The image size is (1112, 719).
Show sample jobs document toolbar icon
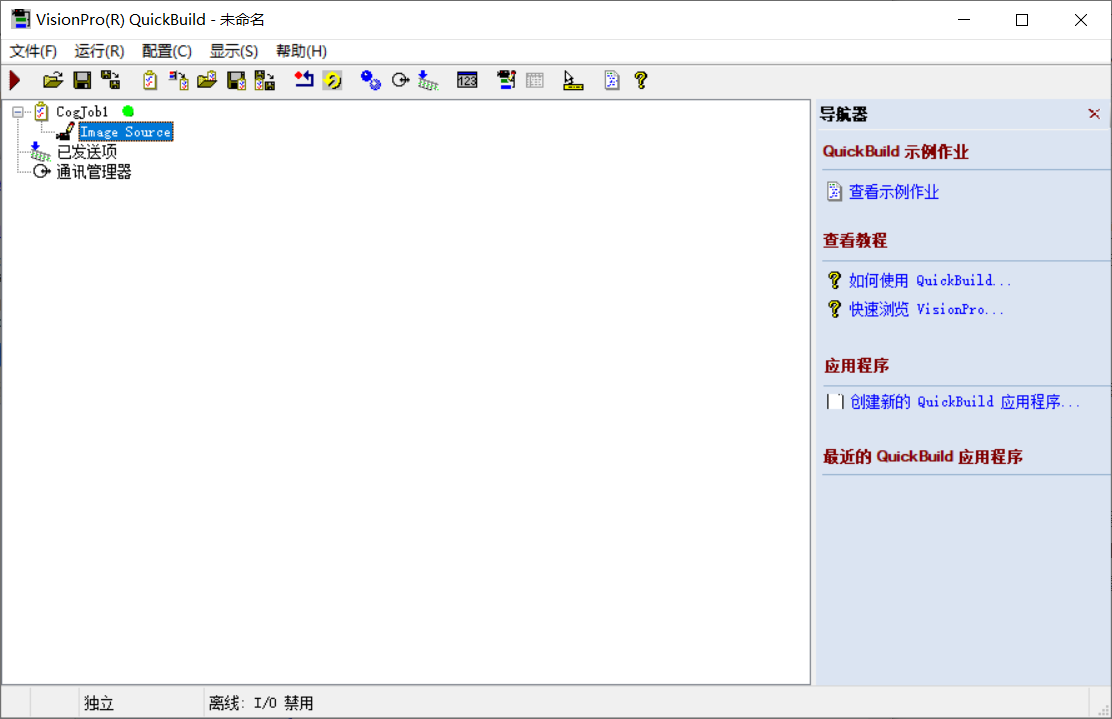point(612,80)
